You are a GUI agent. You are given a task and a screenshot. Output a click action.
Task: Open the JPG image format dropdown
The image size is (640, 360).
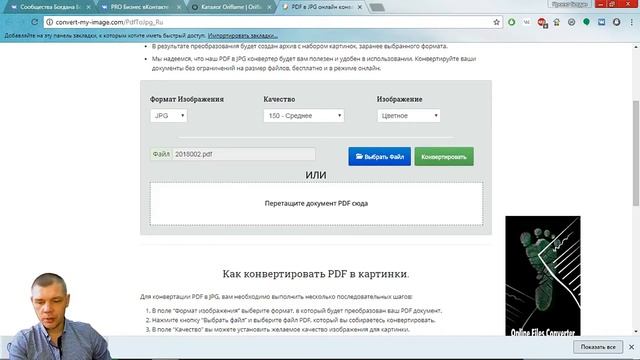pos(169,116)
